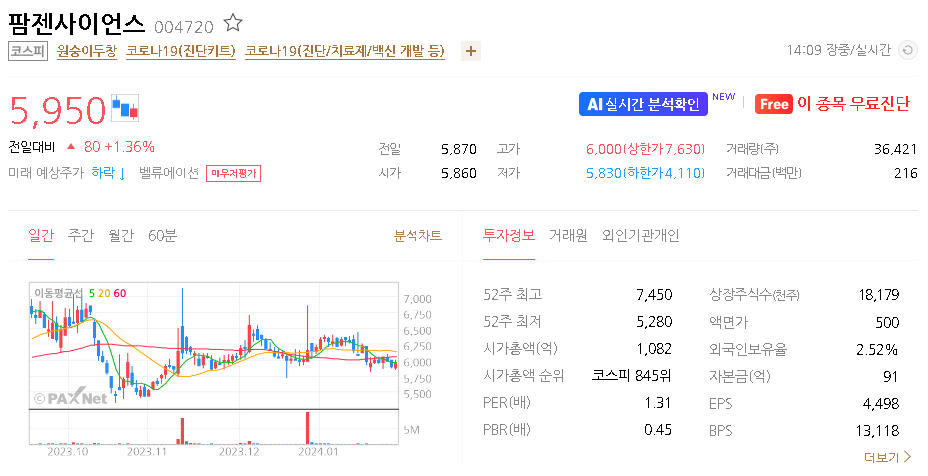Open 코로나19(진단키트) theme link
The height and width of the screenshot is (476, 928).
(x=181, y=51)
